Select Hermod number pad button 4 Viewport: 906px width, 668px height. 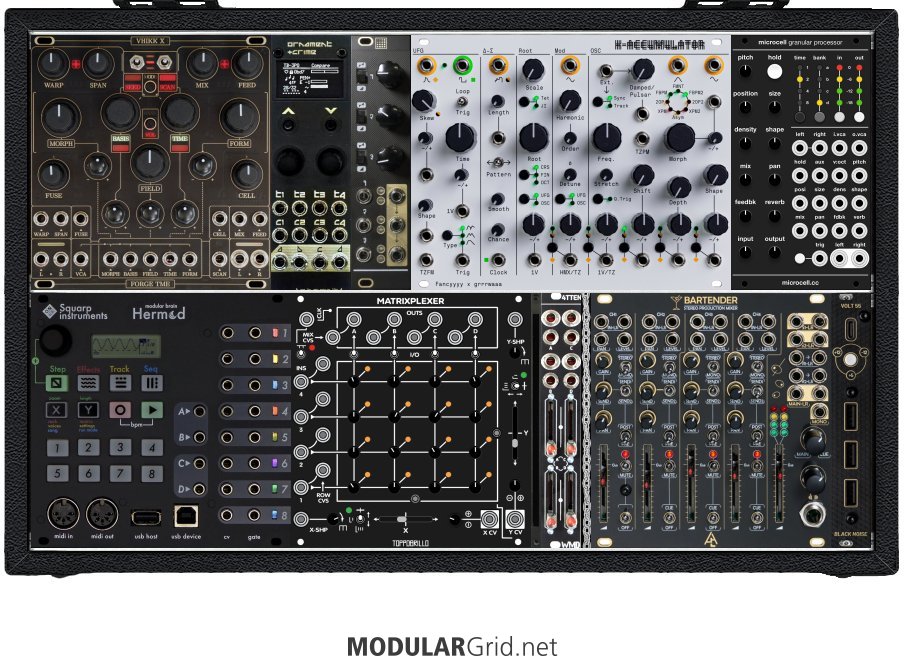pos(152,447)
